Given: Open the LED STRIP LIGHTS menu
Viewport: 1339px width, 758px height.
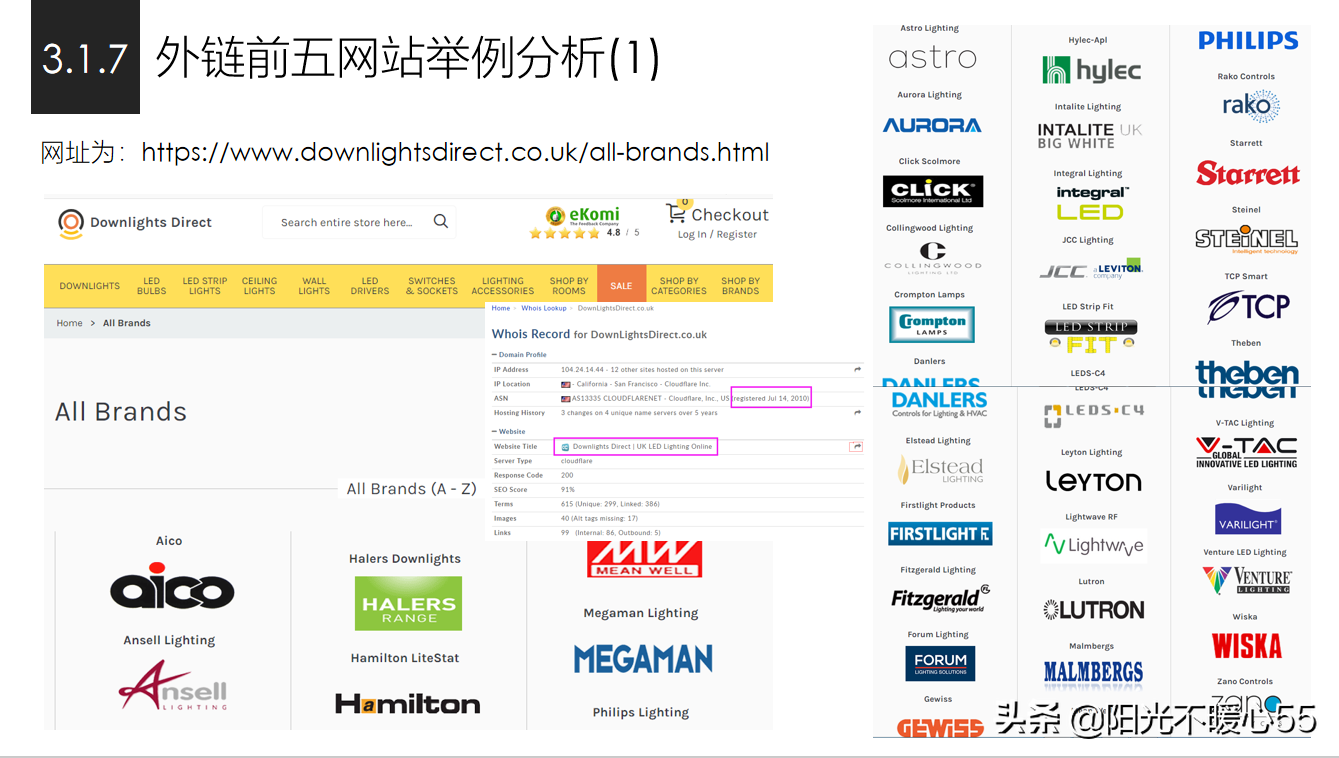Looking at the screenshot, I should click(x=205, y=286).
